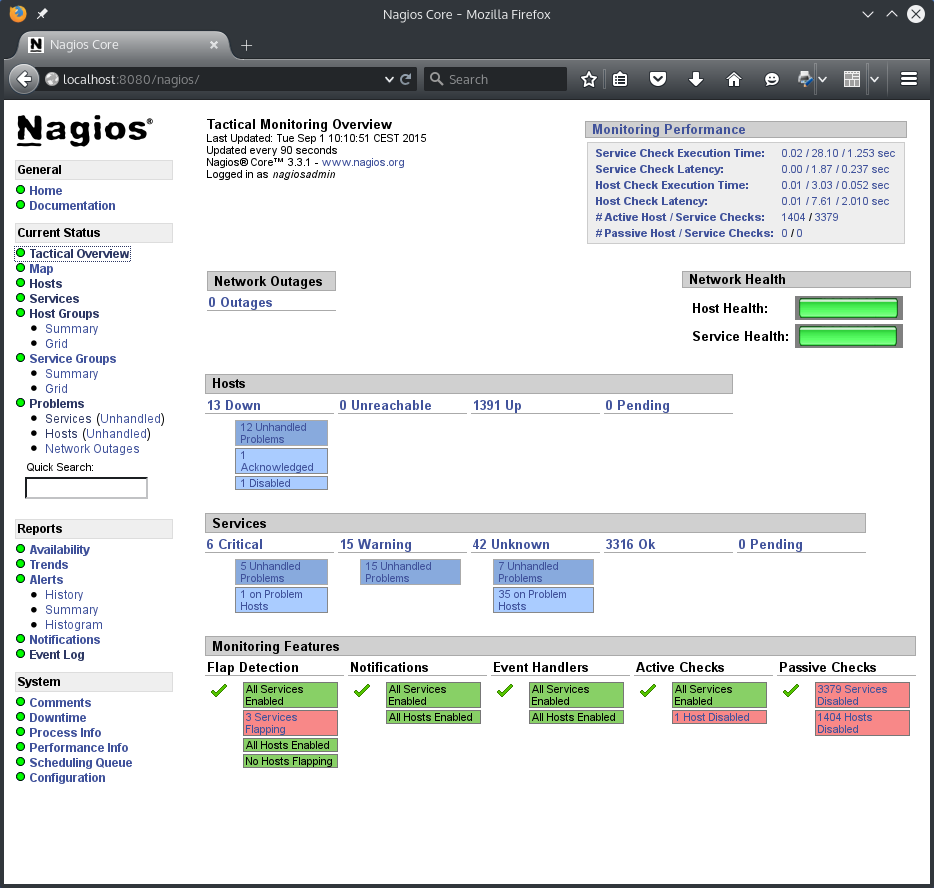The height and width of the screenshot is (888, 934).
Task: Open the Scheduling Queue page
Action: (81, 763)
